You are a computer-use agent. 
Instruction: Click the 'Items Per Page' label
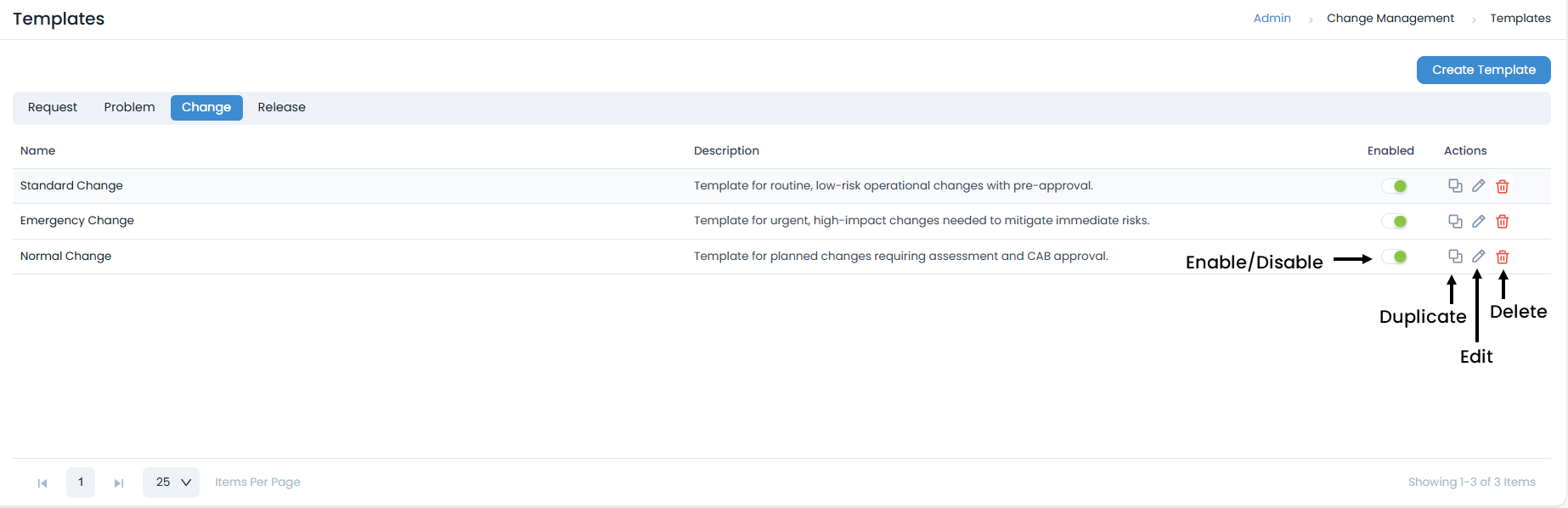(257, 483)
